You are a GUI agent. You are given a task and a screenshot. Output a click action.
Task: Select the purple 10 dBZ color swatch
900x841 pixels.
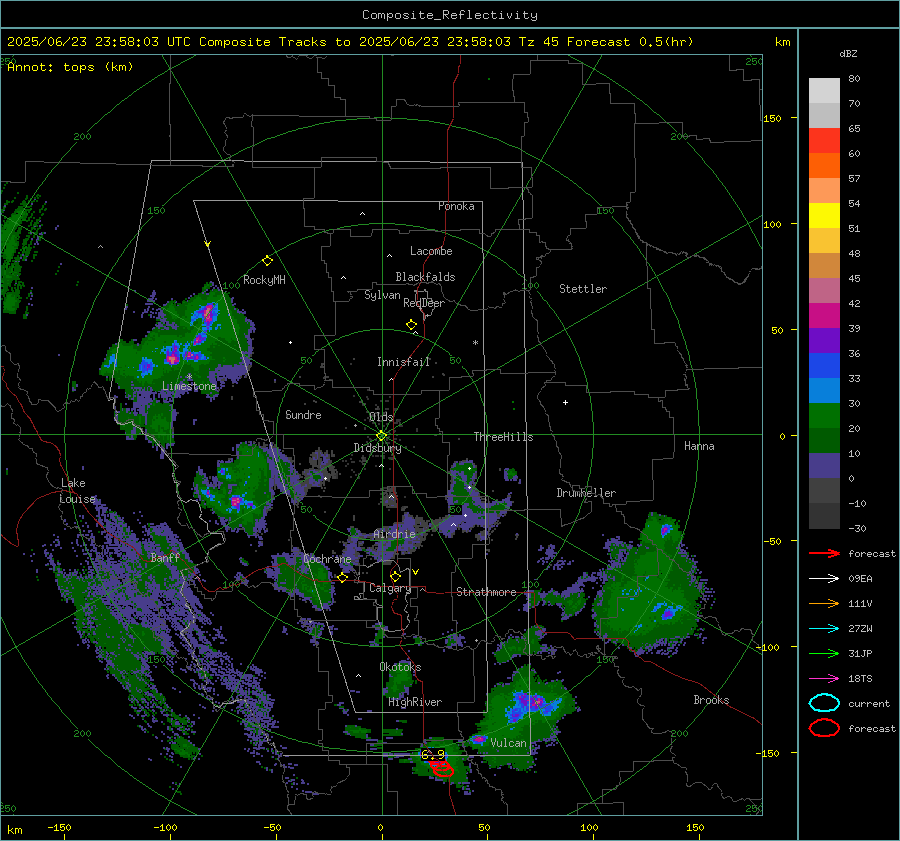(x=824, y=465)
